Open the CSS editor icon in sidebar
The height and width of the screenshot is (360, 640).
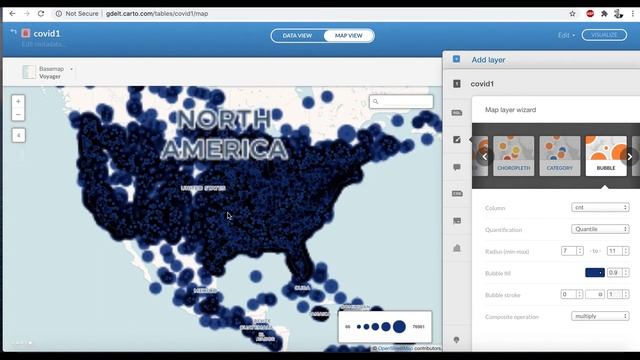457,193
